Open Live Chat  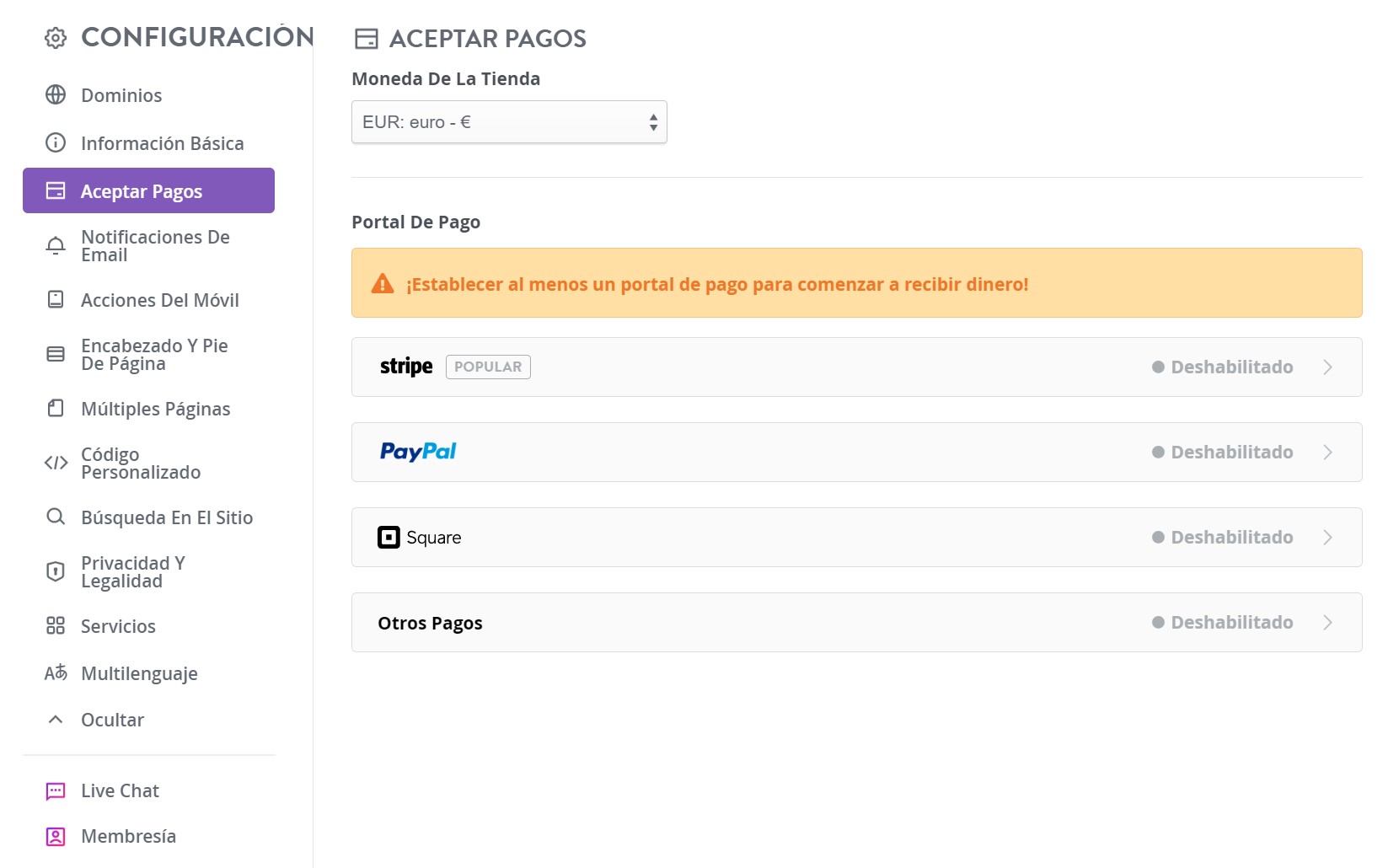pyautogui.click(x=119, y=790)
